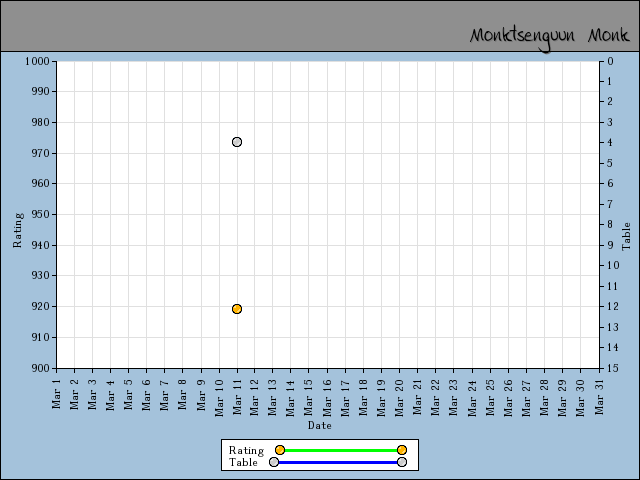Click the "Mar 20" date label
The width and height of the screenshot is (640, 480).
400,397
